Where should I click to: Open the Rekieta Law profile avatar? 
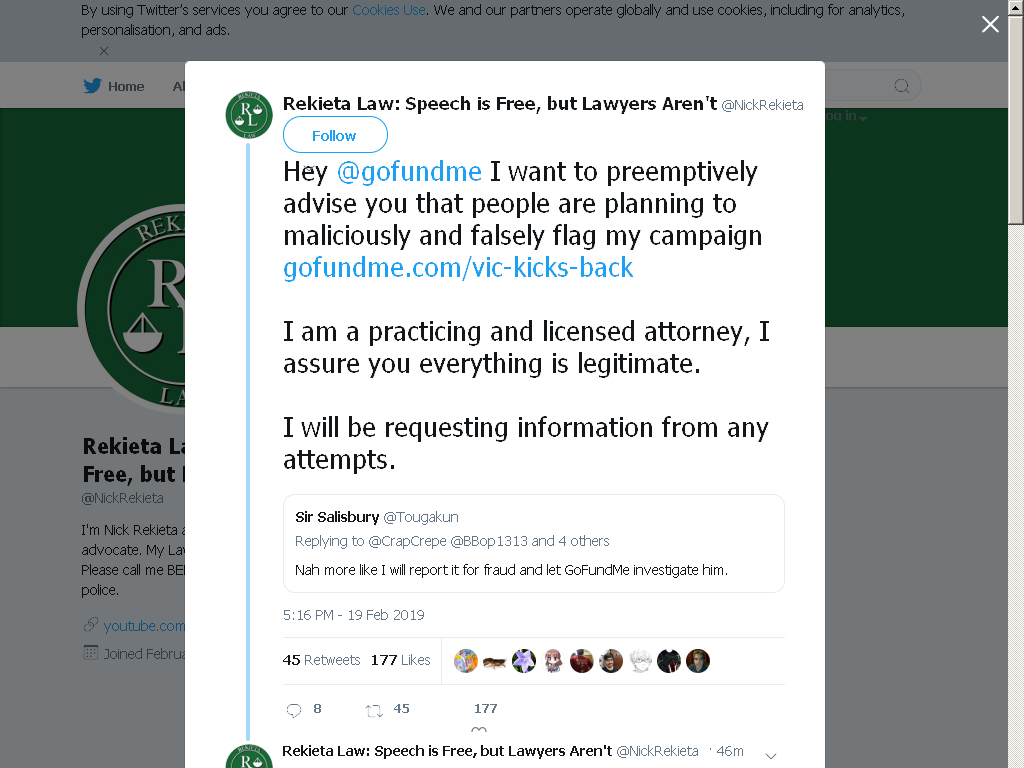tap(249, 115)
